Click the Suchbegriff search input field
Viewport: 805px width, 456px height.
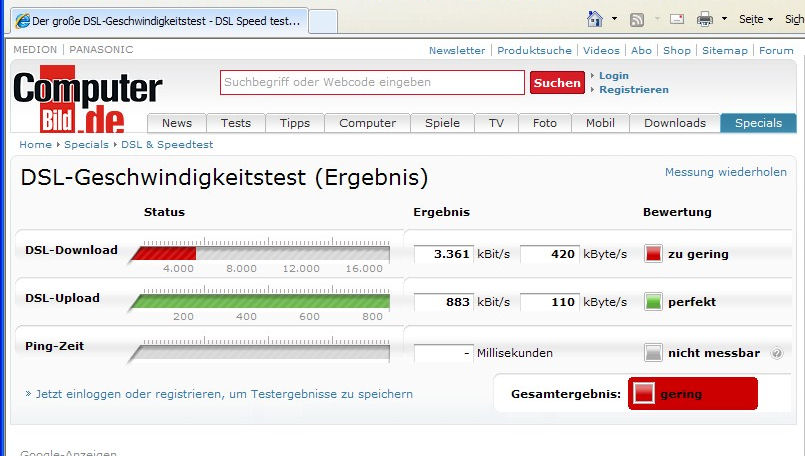pyautogui.click(x=372, y=83)
